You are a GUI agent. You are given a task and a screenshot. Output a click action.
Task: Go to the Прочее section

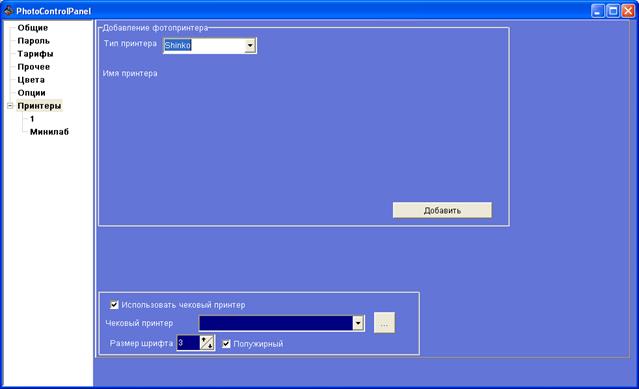pyautogui.click(x=33, y=67)
